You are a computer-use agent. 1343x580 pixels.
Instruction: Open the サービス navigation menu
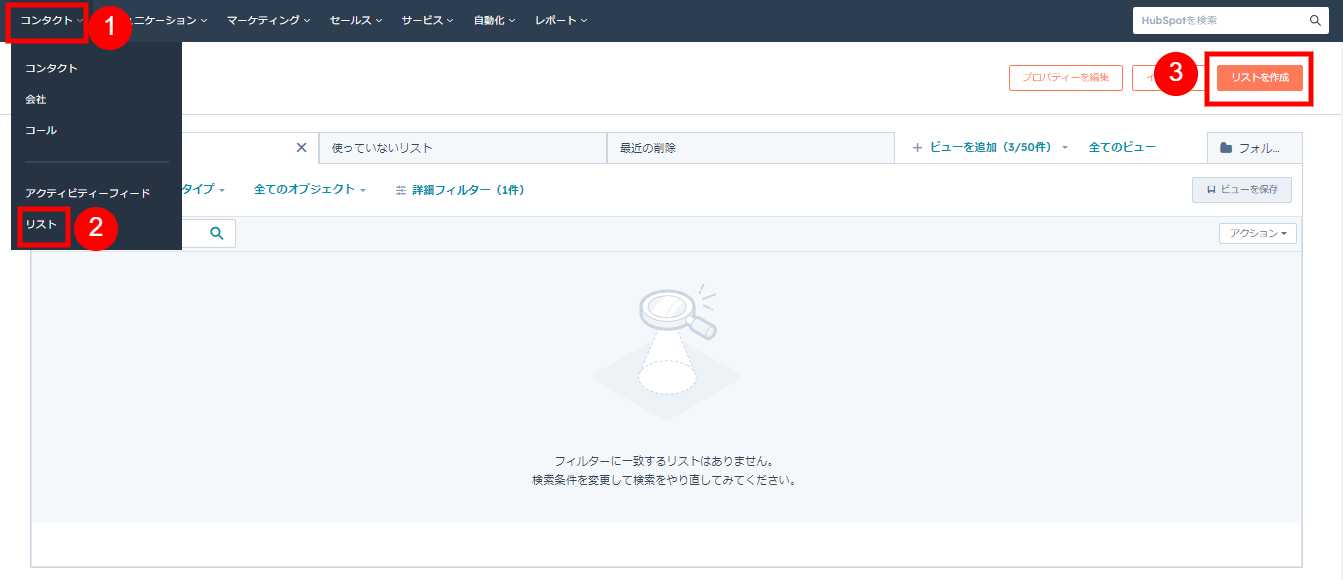coord(427,20)
